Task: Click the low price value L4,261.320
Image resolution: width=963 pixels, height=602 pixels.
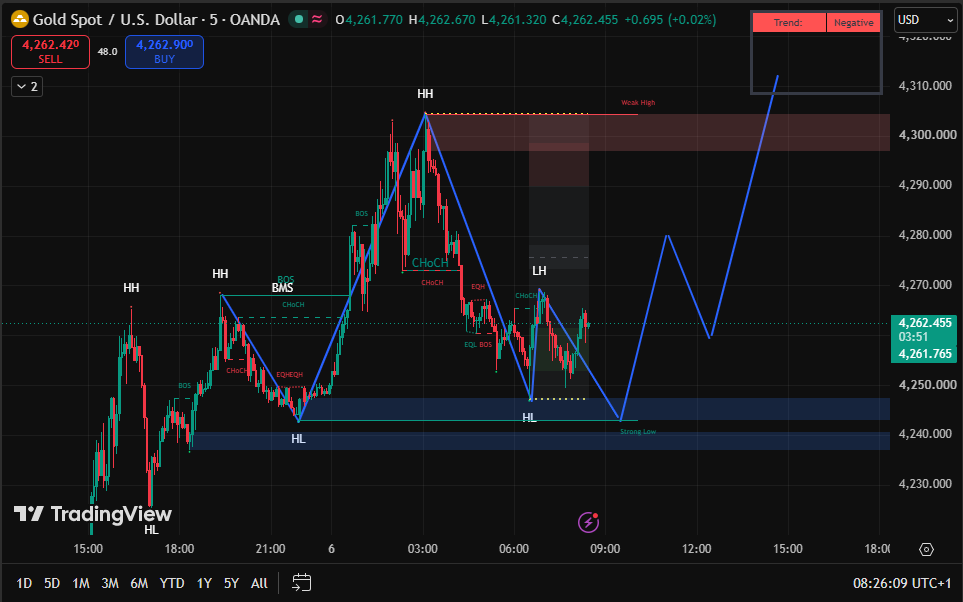Action: 513,20
